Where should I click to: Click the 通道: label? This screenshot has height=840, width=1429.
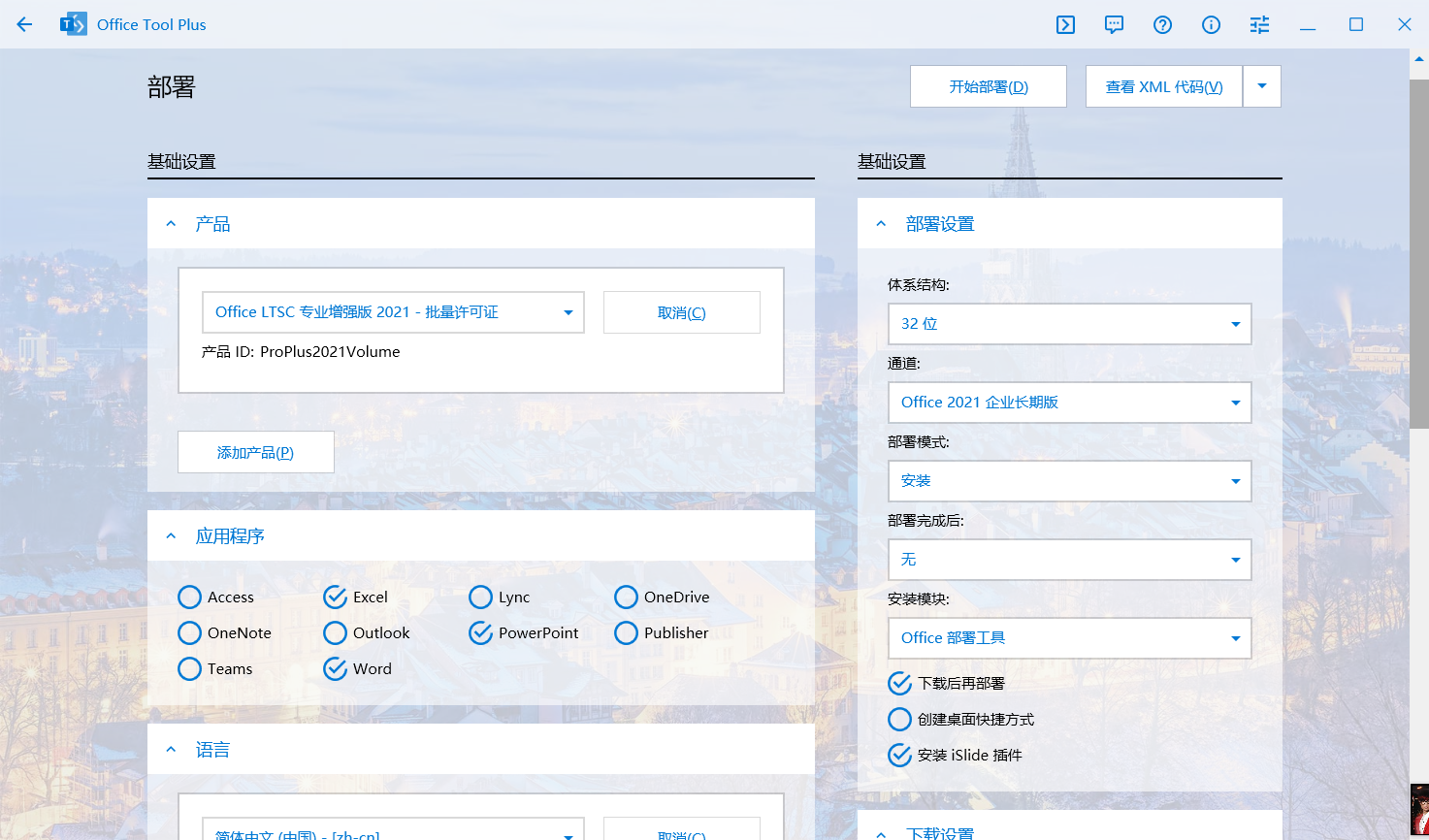(904, 364)
